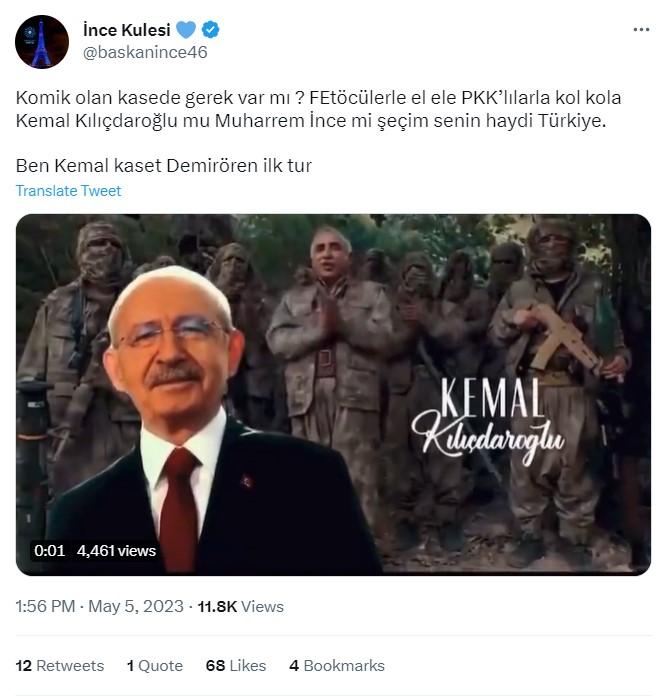Show the 12 Retweets list

pyautogui.click(x=60, y=666)
